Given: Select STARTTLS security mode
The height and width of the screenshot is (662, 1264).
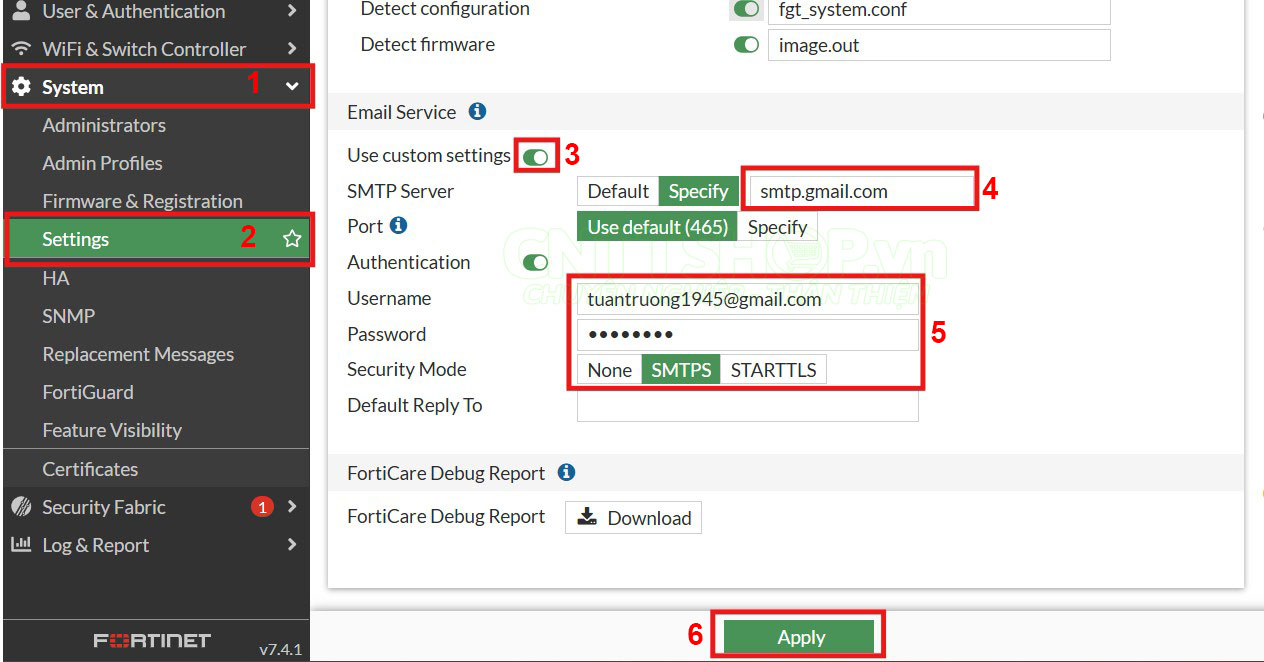Looking at the screenshot, I should tap(773, 369).
